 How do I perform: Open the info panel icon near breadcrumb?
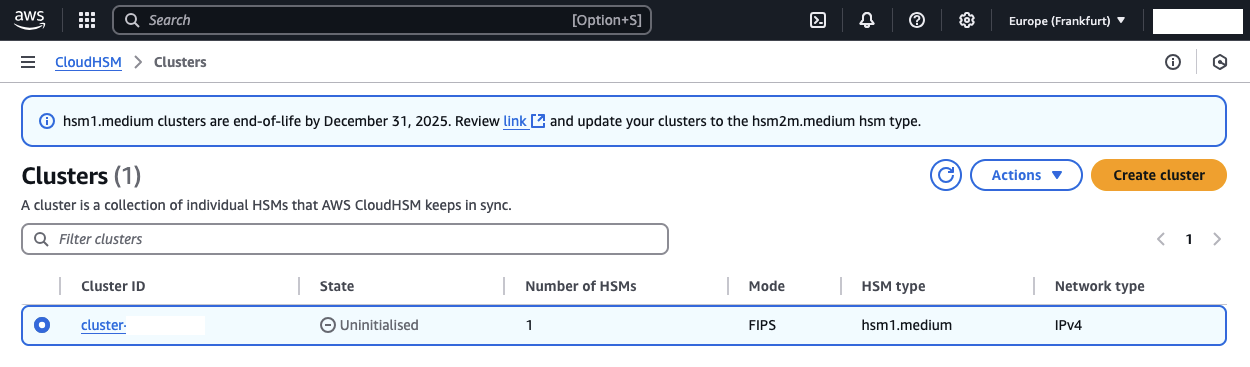click(x=1173, y=62)
